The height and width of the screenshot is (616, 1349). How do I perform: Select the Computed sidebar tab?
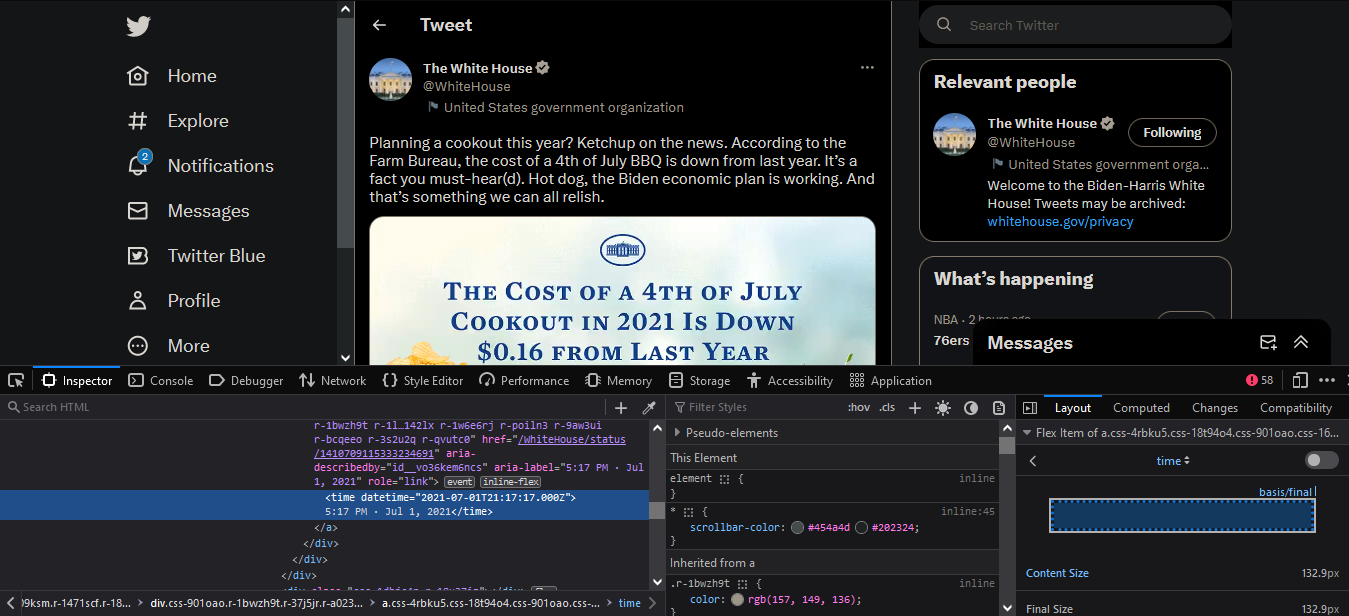(1141, 408)
